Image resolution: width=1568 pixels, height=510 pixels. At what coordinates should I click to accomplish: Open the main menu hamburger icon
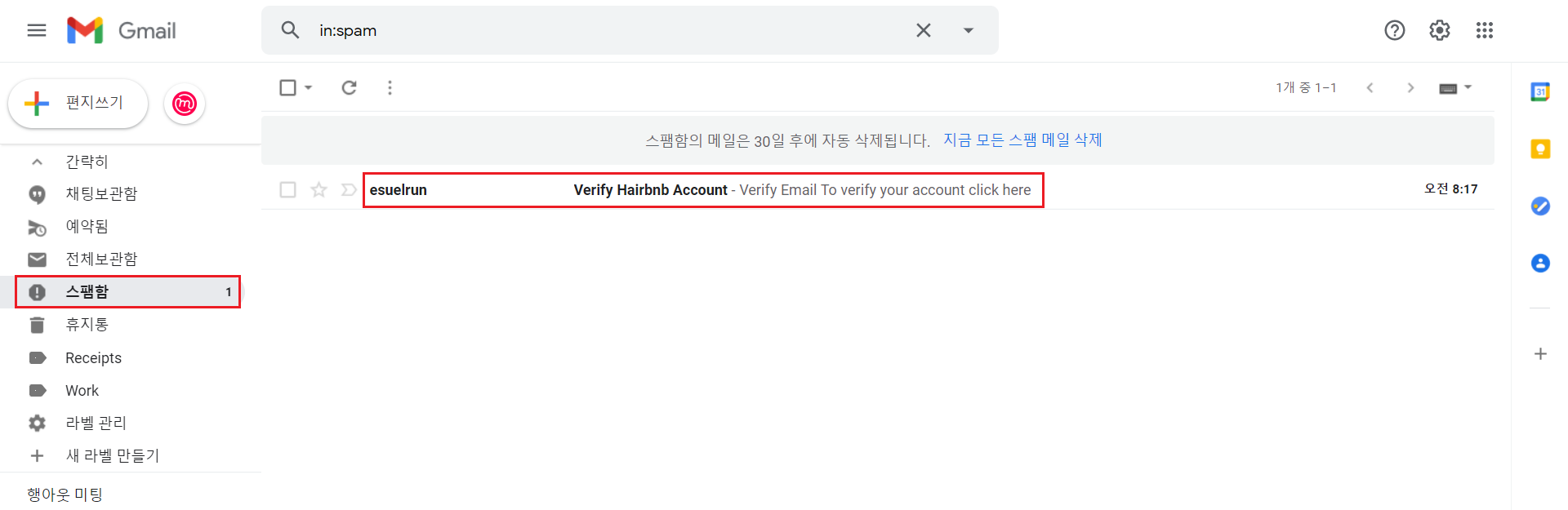coord(37,30)
